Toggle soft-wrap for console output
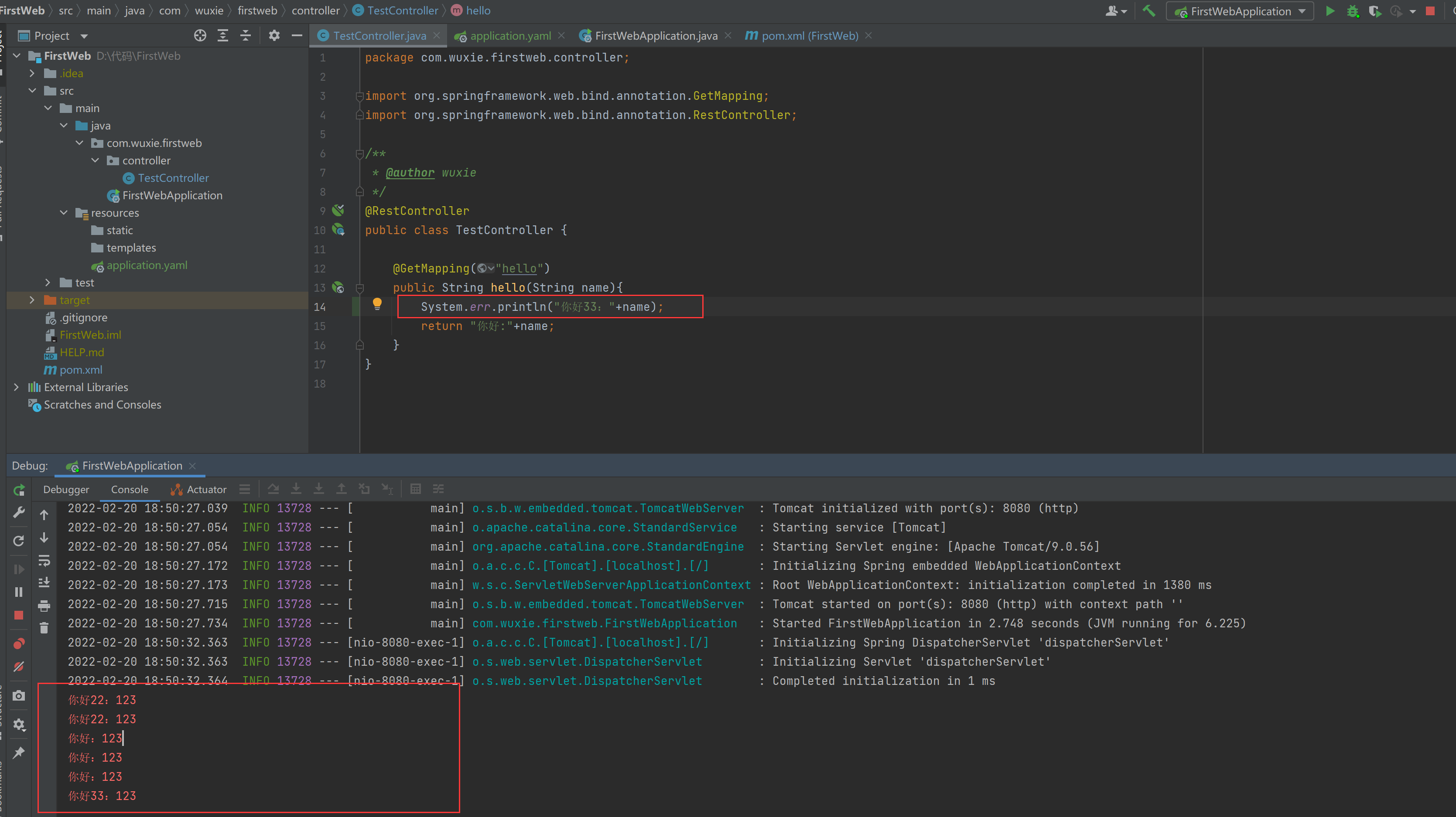 coord(44,561)
